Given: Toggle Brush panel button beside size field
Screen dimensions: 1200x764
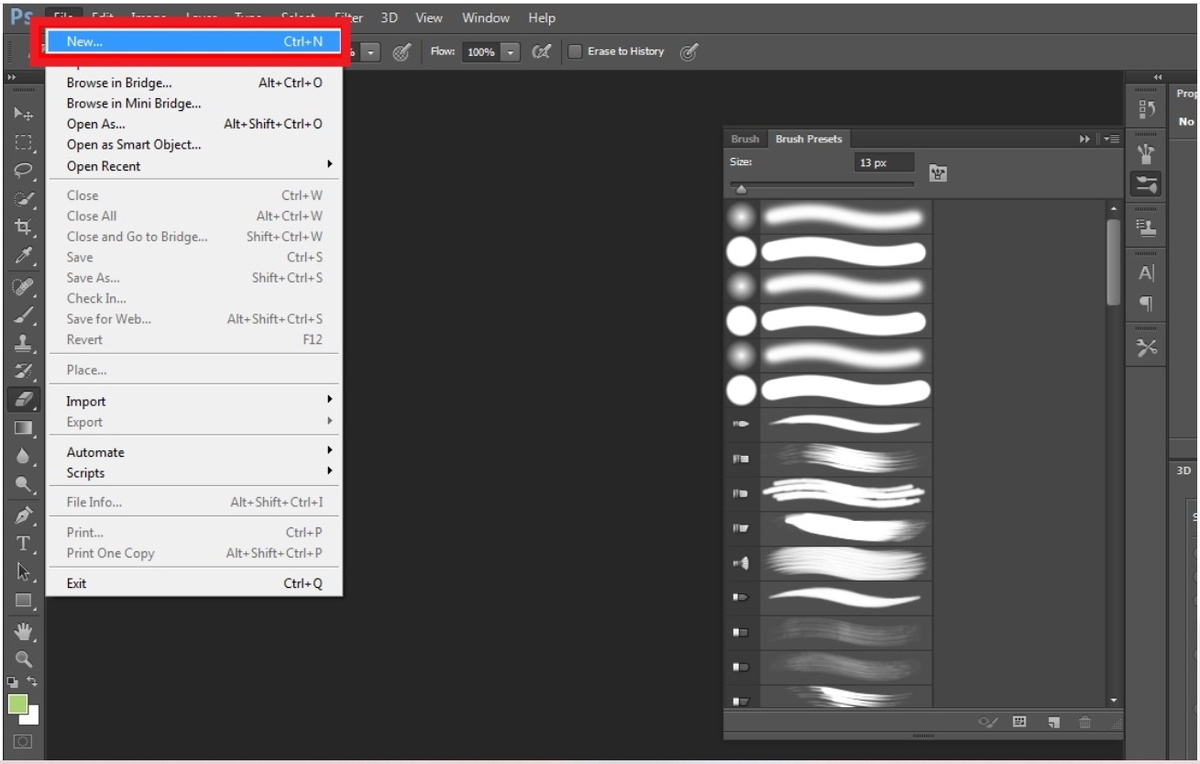Looking at the screenshot, I should [938, 173].
